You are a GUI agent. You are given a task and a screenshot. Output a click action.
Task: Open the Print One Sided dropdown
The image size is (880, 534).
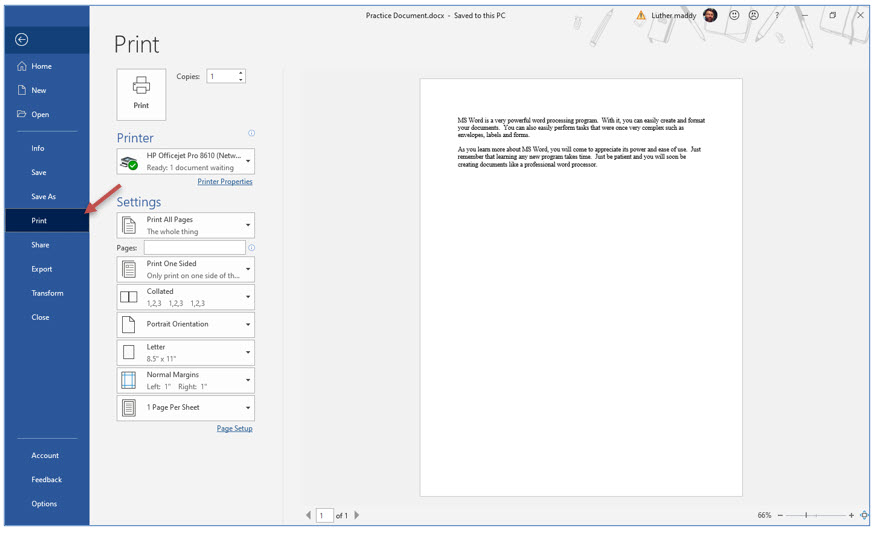[186, 271]
